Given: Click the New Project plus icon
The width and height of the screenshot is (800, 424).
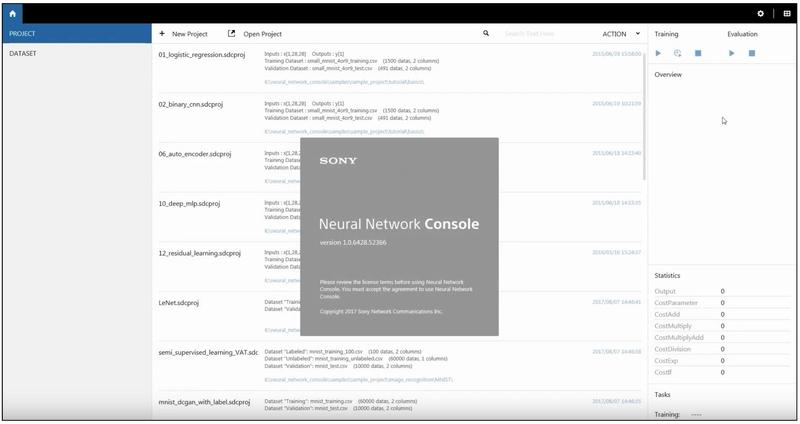Looking at the screenshot, I should (162, 34).
